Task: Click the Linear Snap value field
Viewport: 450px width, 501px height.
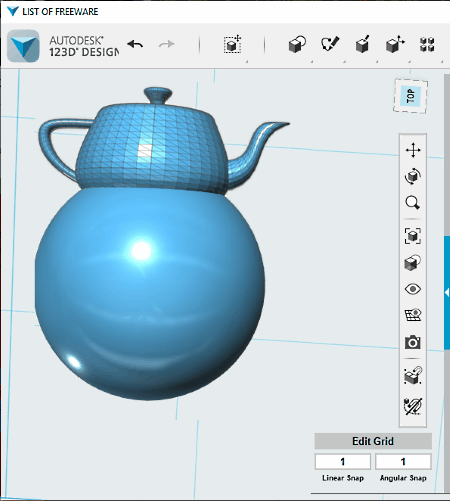Action: pyautogui.click(x=343, y=462)
